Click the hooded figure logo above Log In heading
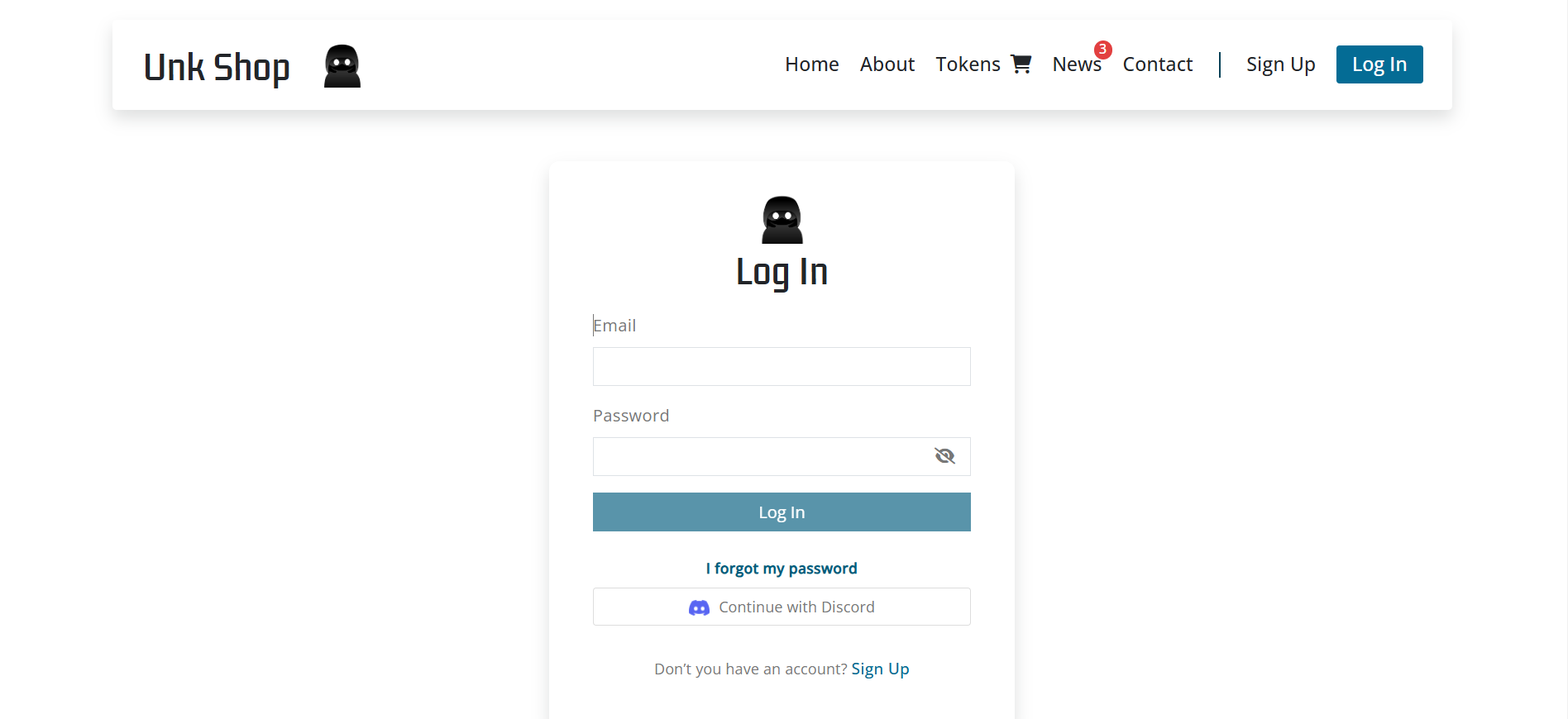Screen dimensions: 1568x719 click(782, 220)
